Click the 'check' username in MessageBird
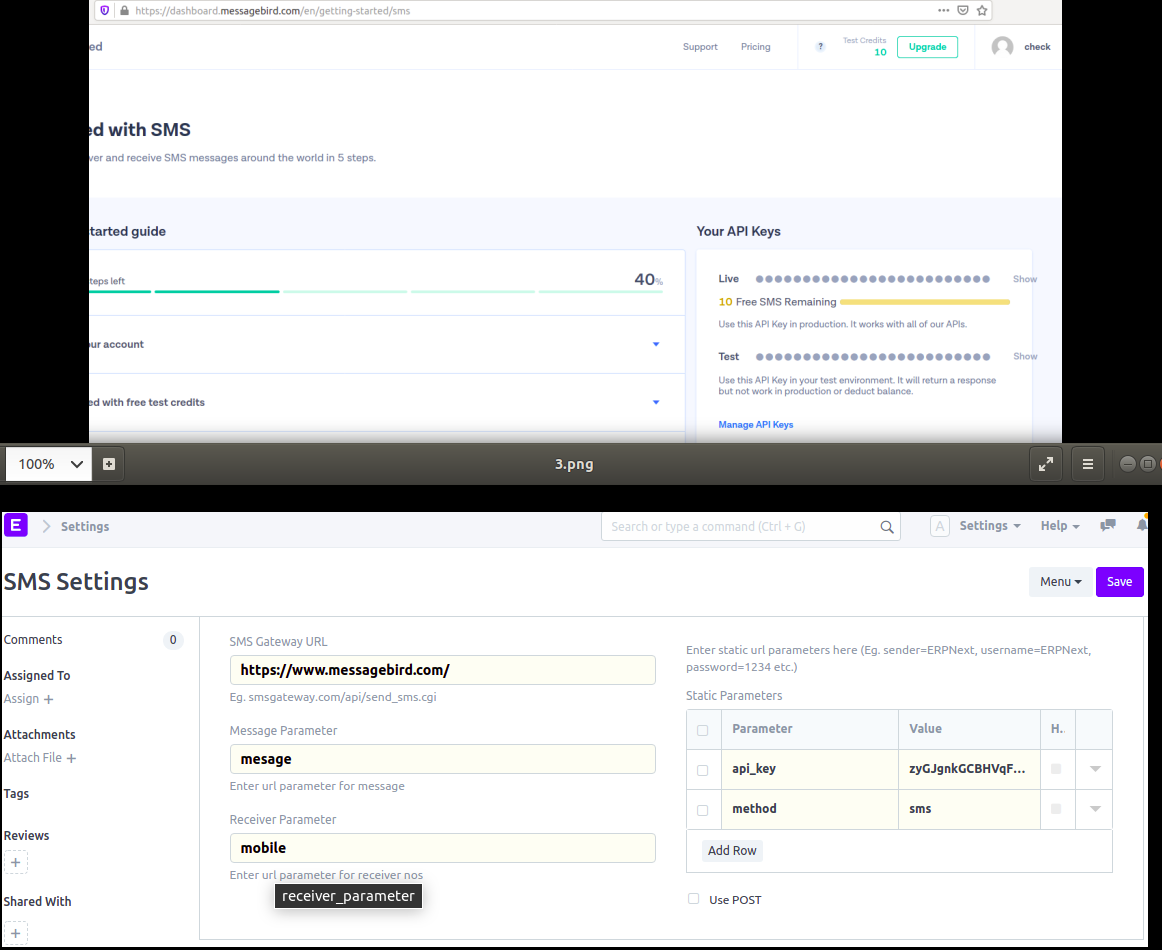 click(1037, 47)
